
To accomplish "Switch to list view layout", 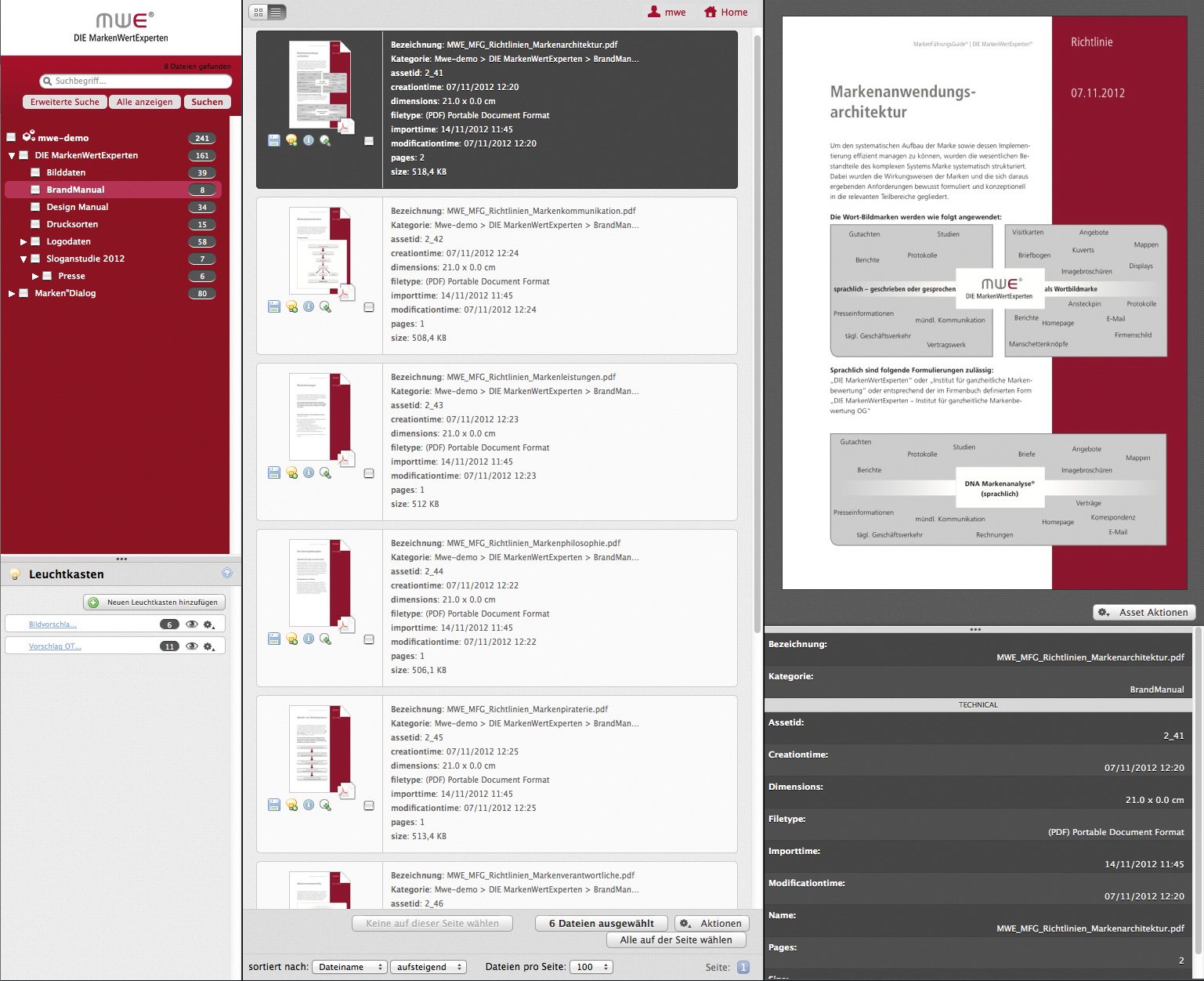I will pyautogui.click(x=277, y=13).
